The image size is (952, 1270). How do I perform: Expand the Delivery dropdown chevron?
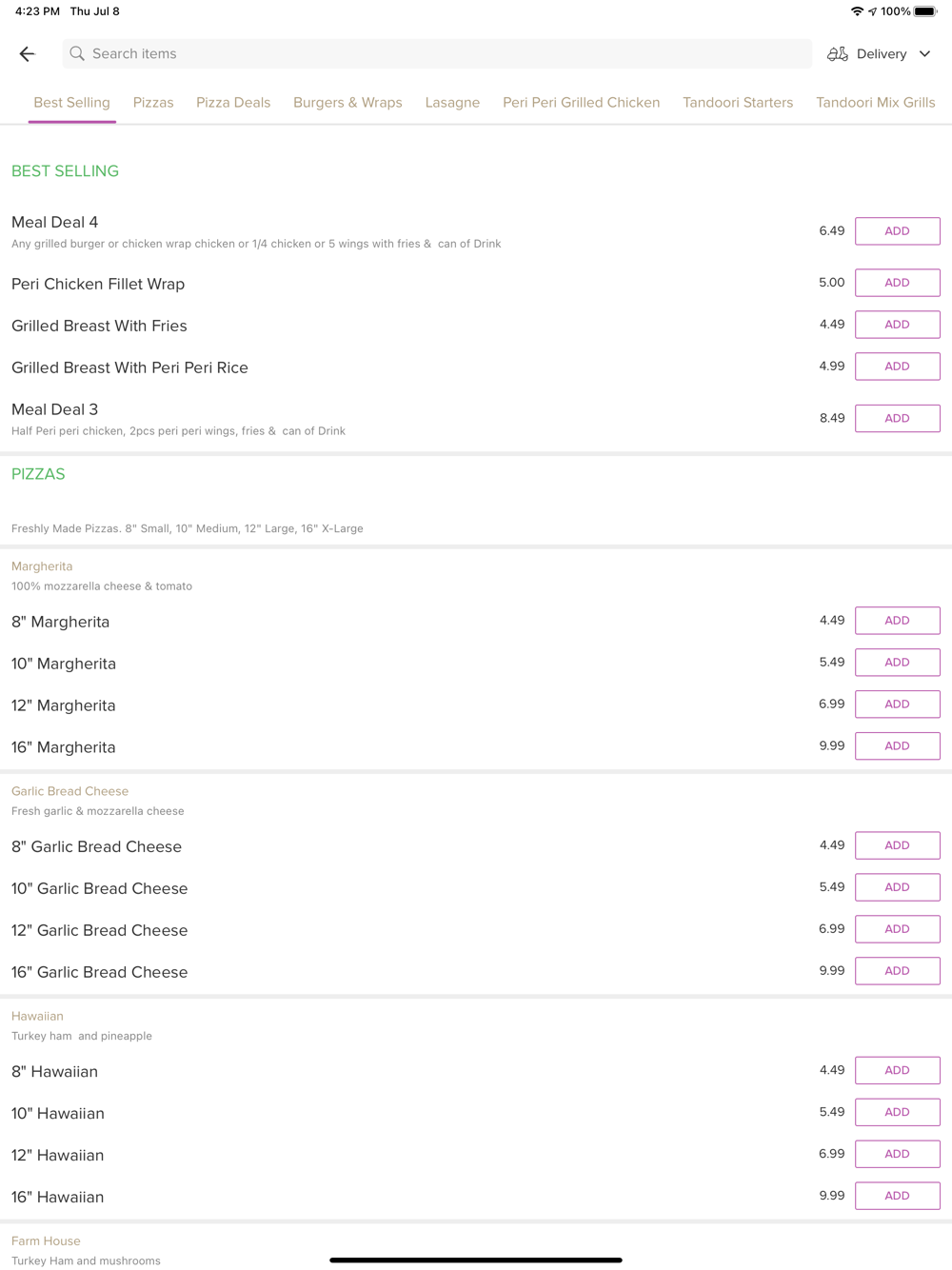(x=924, y=54)
